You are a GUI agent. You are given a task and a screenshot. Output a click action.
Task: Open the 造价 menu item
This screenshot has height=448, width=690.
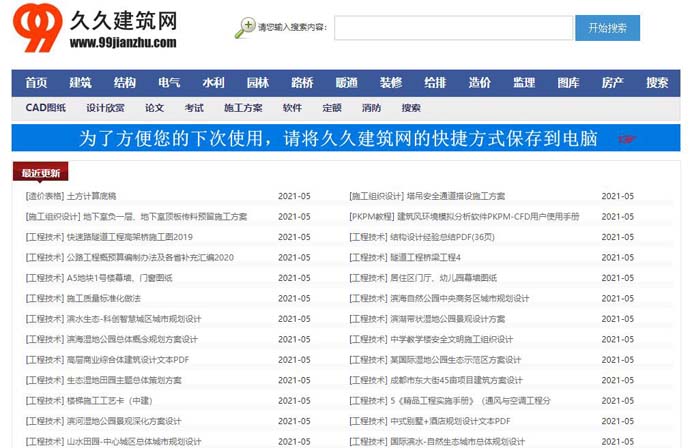click(x=480, y=83)
